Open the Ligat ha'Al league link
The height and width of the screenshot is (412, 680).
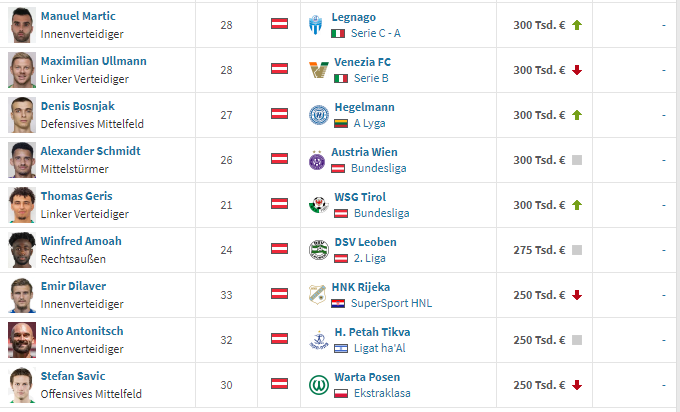click(379, 348)
